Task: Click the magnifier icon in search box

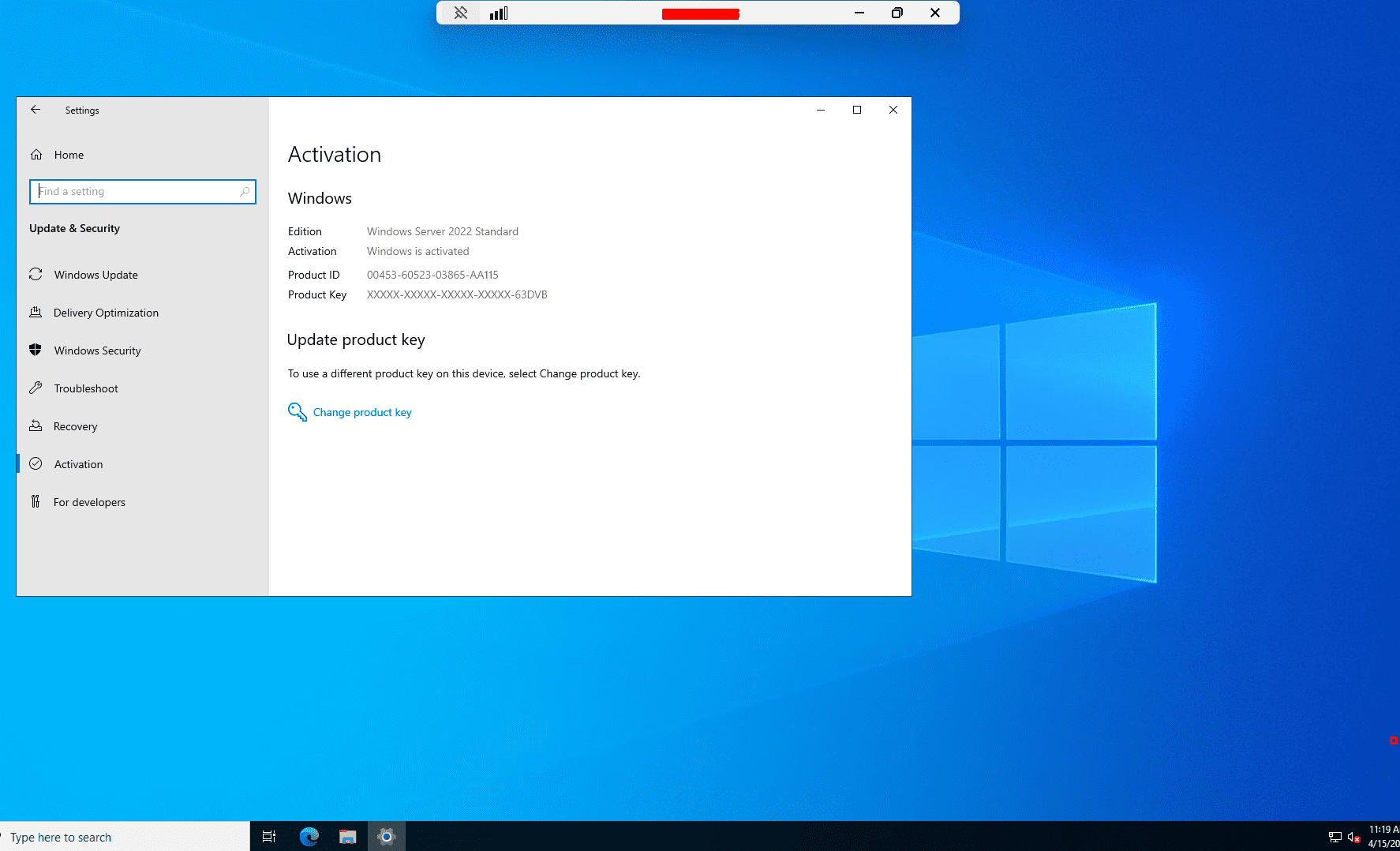Action: [245, 192]
